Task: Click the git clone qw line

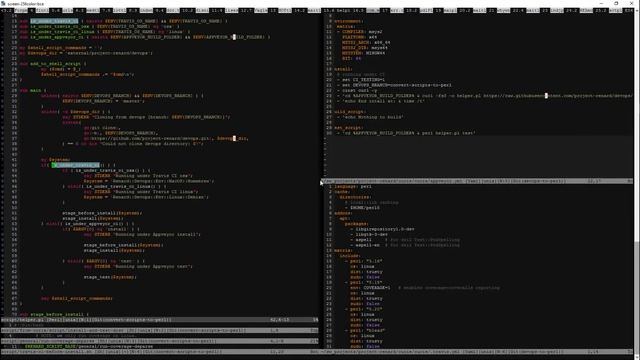Action: click(102, 127)
